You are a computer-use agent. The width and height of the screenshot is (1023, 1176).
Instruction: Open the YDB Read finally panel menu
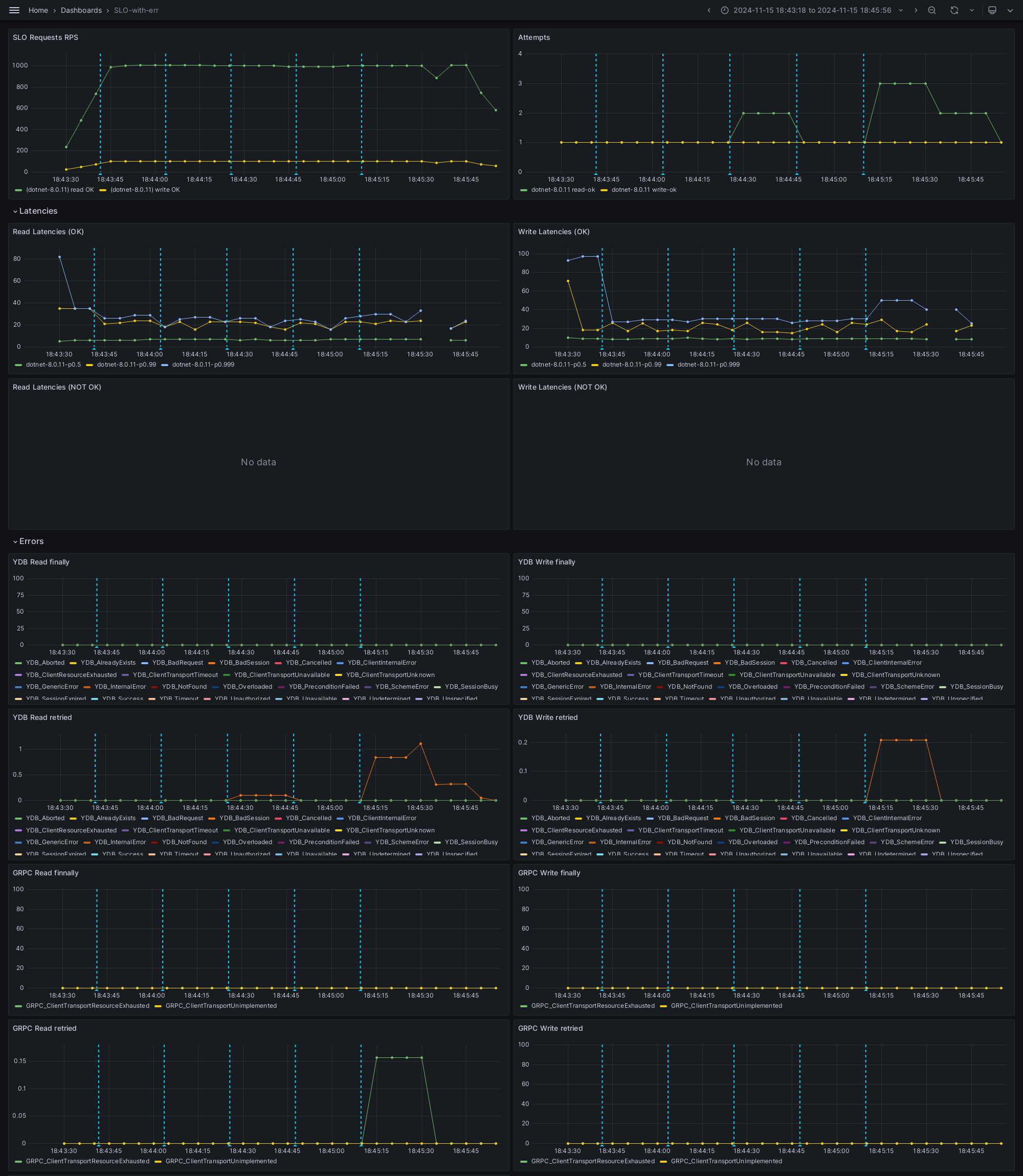point(41,562)
